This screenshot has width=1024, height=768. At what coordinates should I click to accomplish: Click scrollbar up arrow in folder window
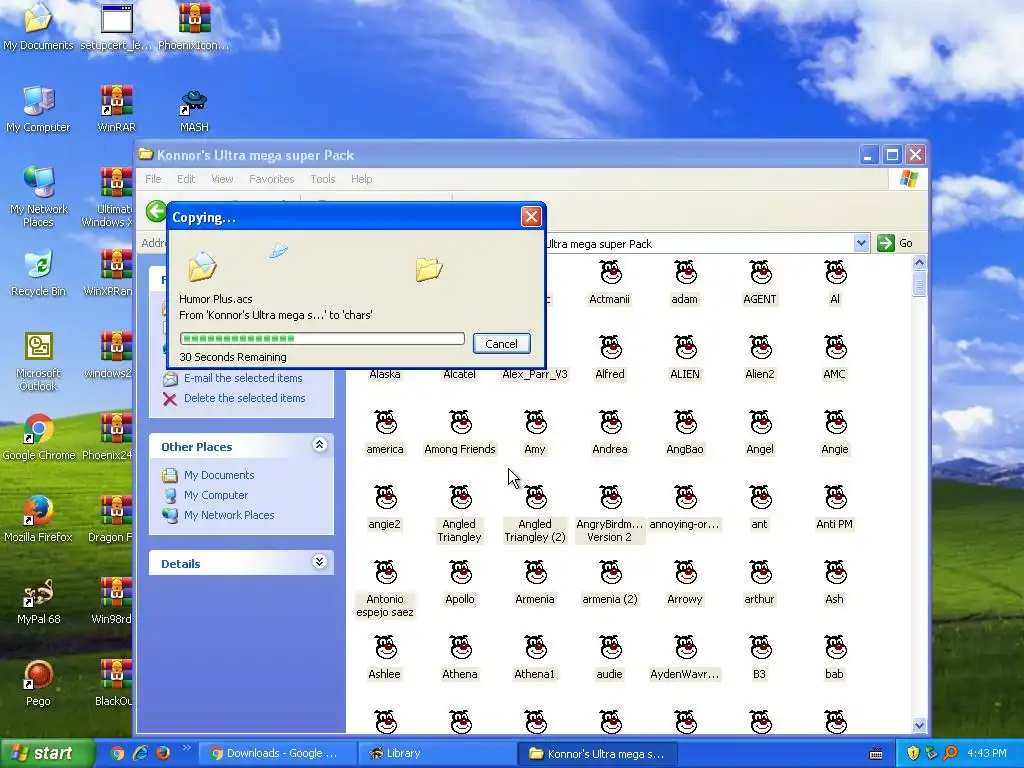click(x=920, y=263)
